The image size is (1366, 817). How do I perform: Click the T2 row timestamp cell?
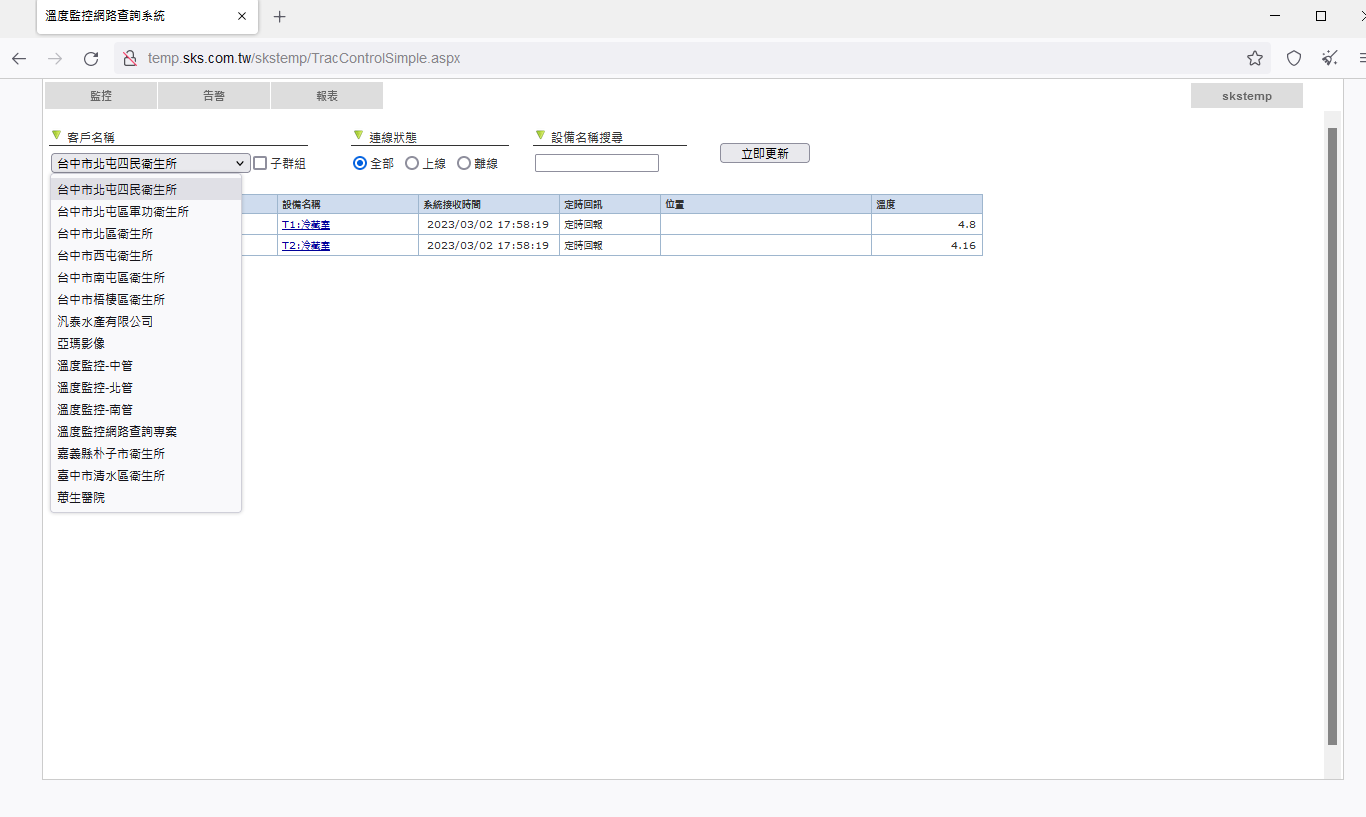[489, 245]
